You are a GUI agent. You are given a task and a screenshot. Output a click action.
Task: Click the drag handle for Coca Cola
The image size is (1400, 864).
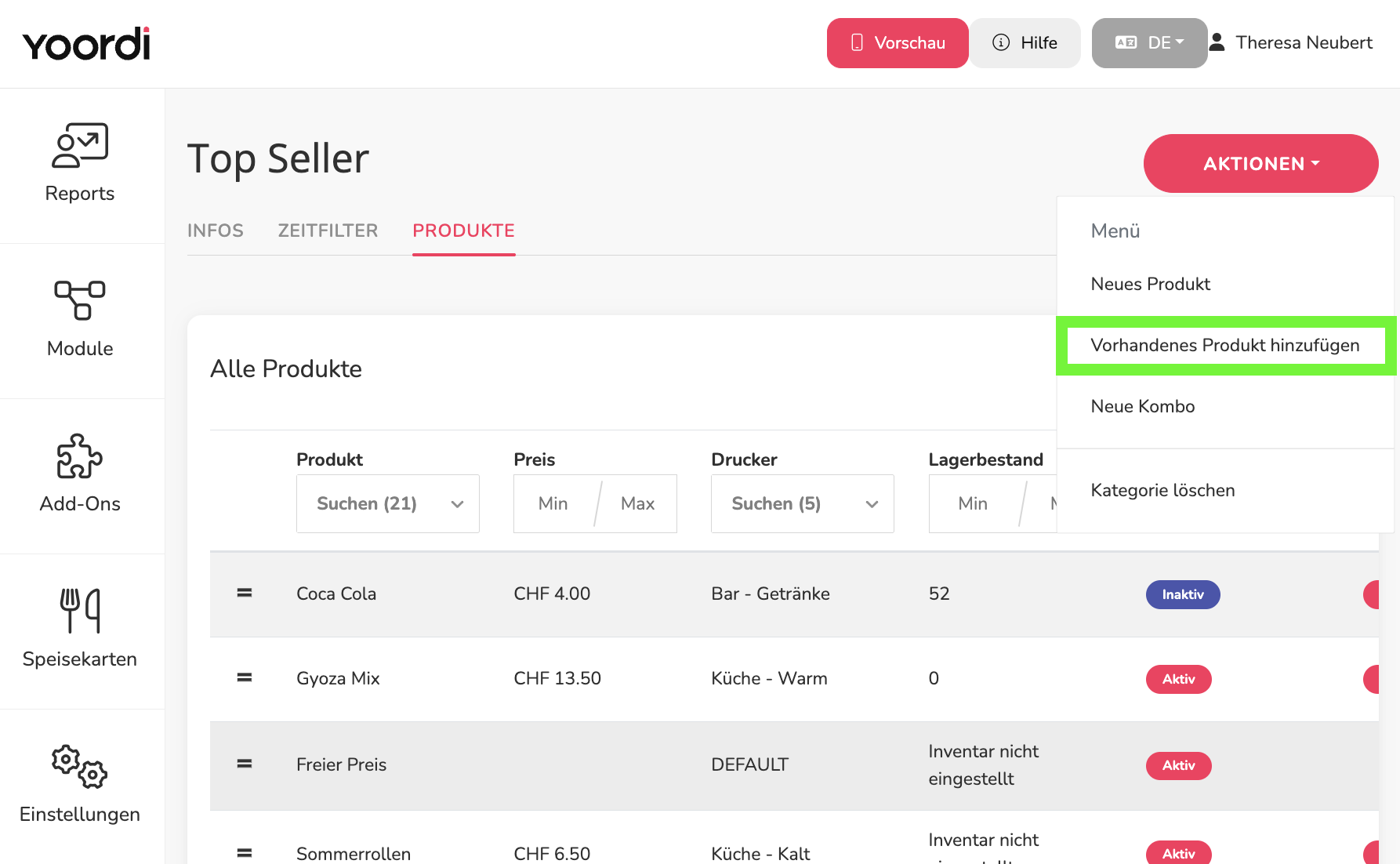[x=245, y=594]
